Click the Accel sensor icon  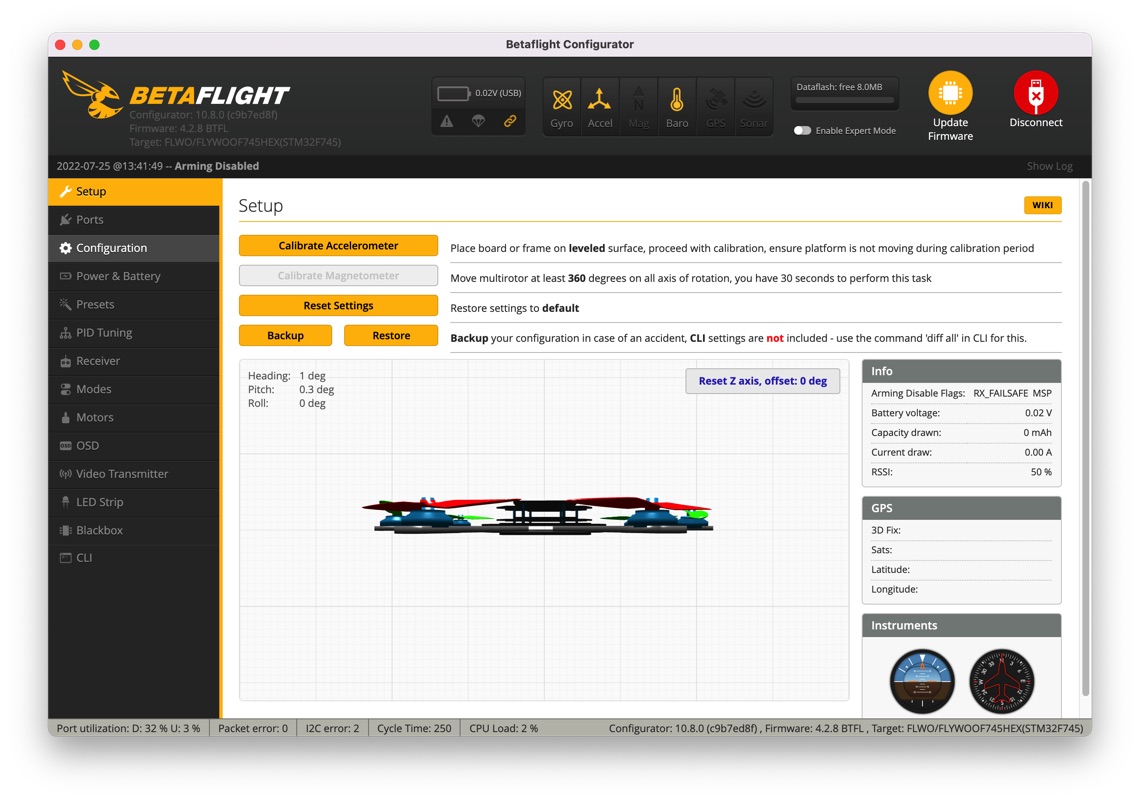[x=600, y=107]
